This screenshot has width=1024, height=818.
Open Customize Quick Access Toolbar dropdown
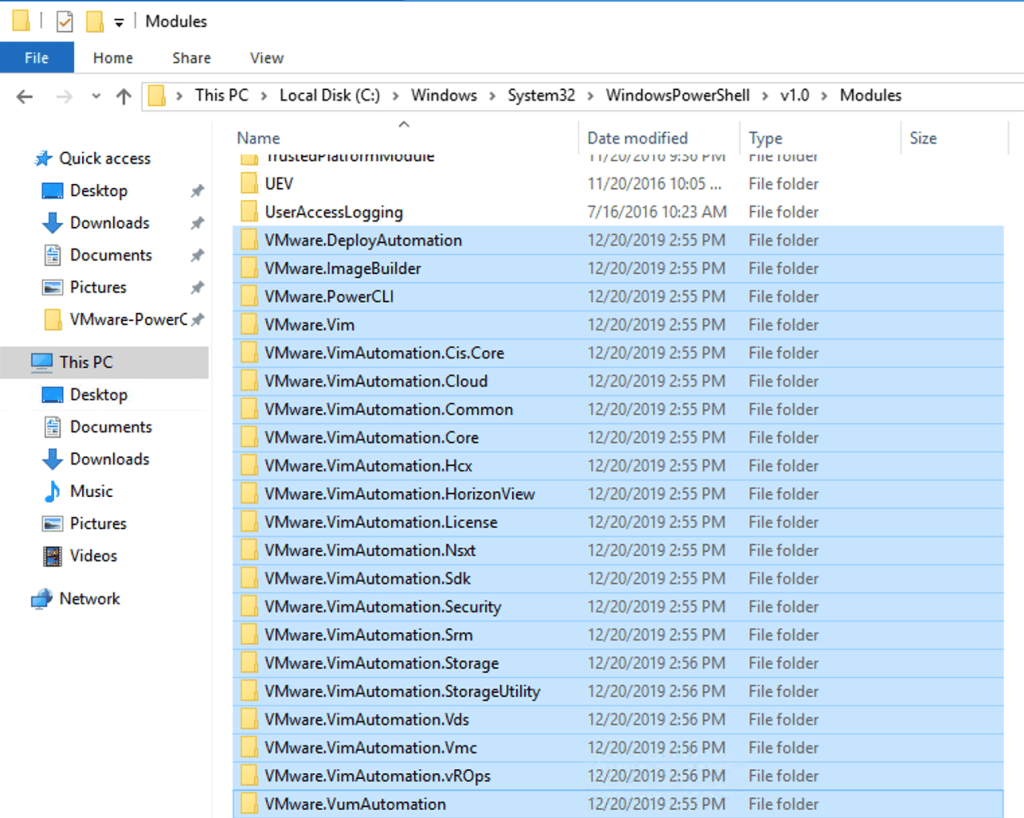pyautogui.click(x=119, y=22)
